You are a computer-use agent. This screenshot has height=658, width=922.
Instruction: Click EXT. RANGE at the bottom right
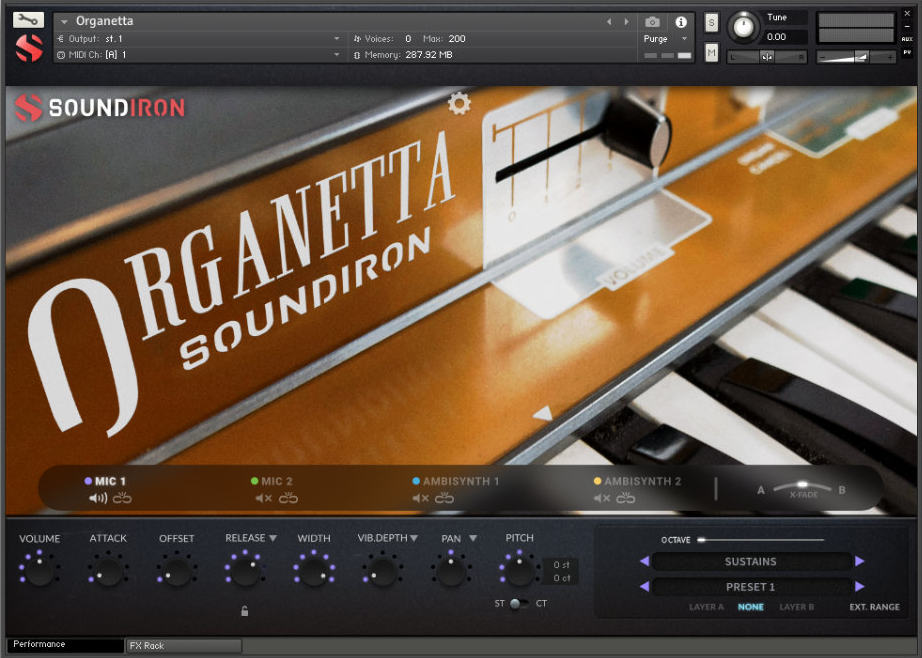(874, 607)
